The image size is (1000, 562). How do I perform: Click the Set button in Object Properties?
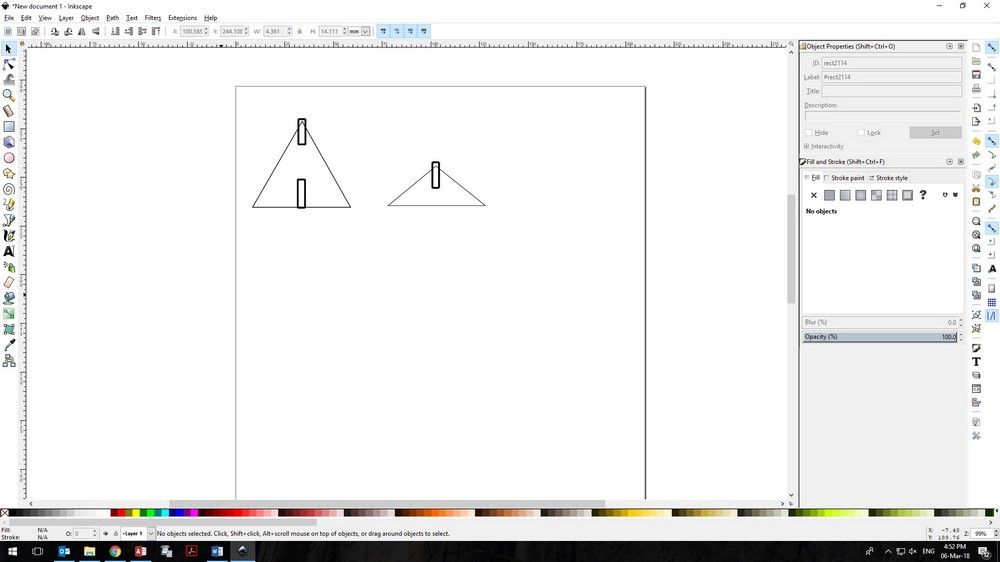[x=935, y=133]
